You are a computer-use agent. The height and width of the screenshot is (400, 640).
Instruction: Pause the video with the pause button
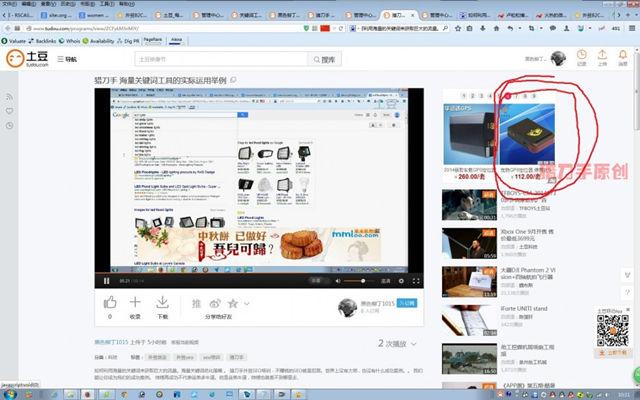[x=105, y=281]
